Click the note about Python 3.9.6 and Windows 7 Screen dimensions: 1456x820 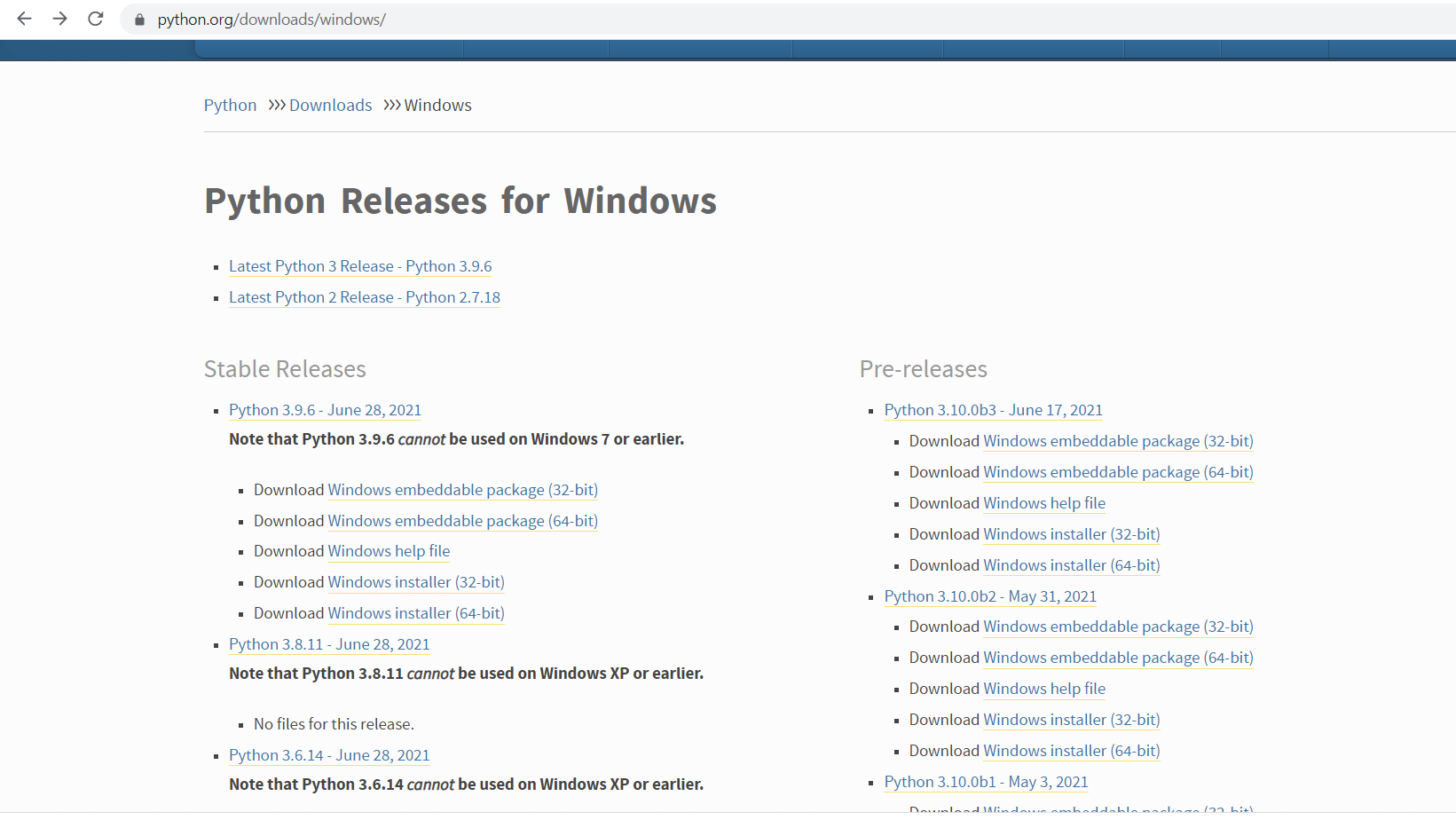pos(457,439)
